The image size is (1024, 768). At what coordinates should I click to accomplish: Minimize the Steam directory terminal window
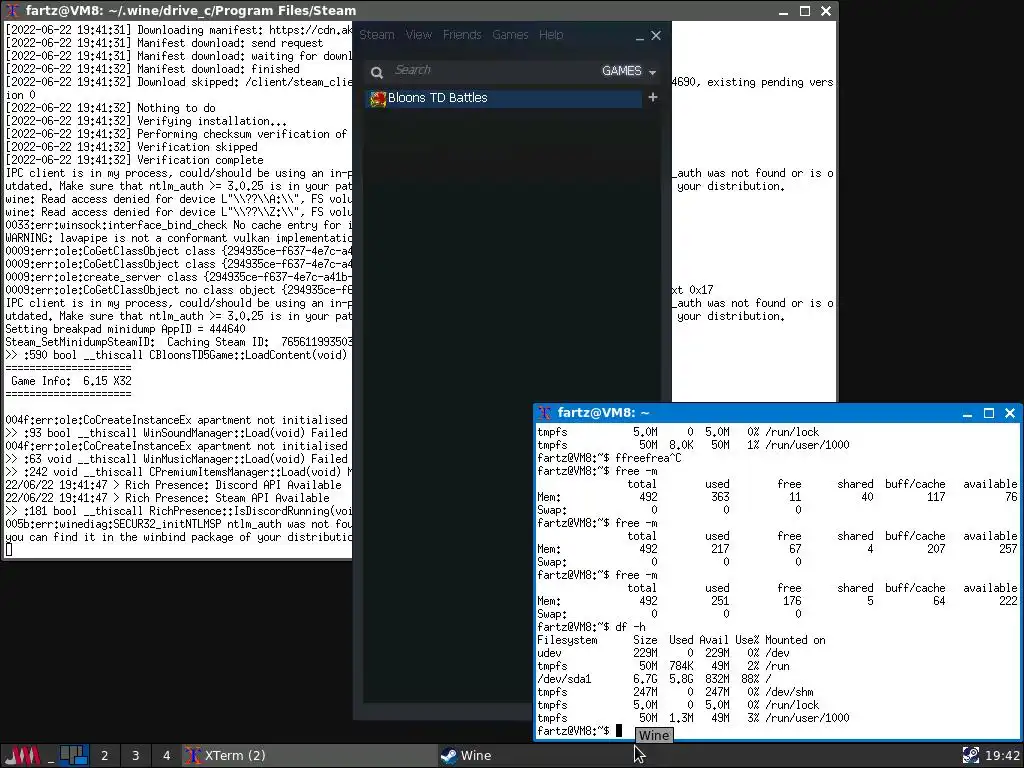pyautogui.click(x=784, y=12)
